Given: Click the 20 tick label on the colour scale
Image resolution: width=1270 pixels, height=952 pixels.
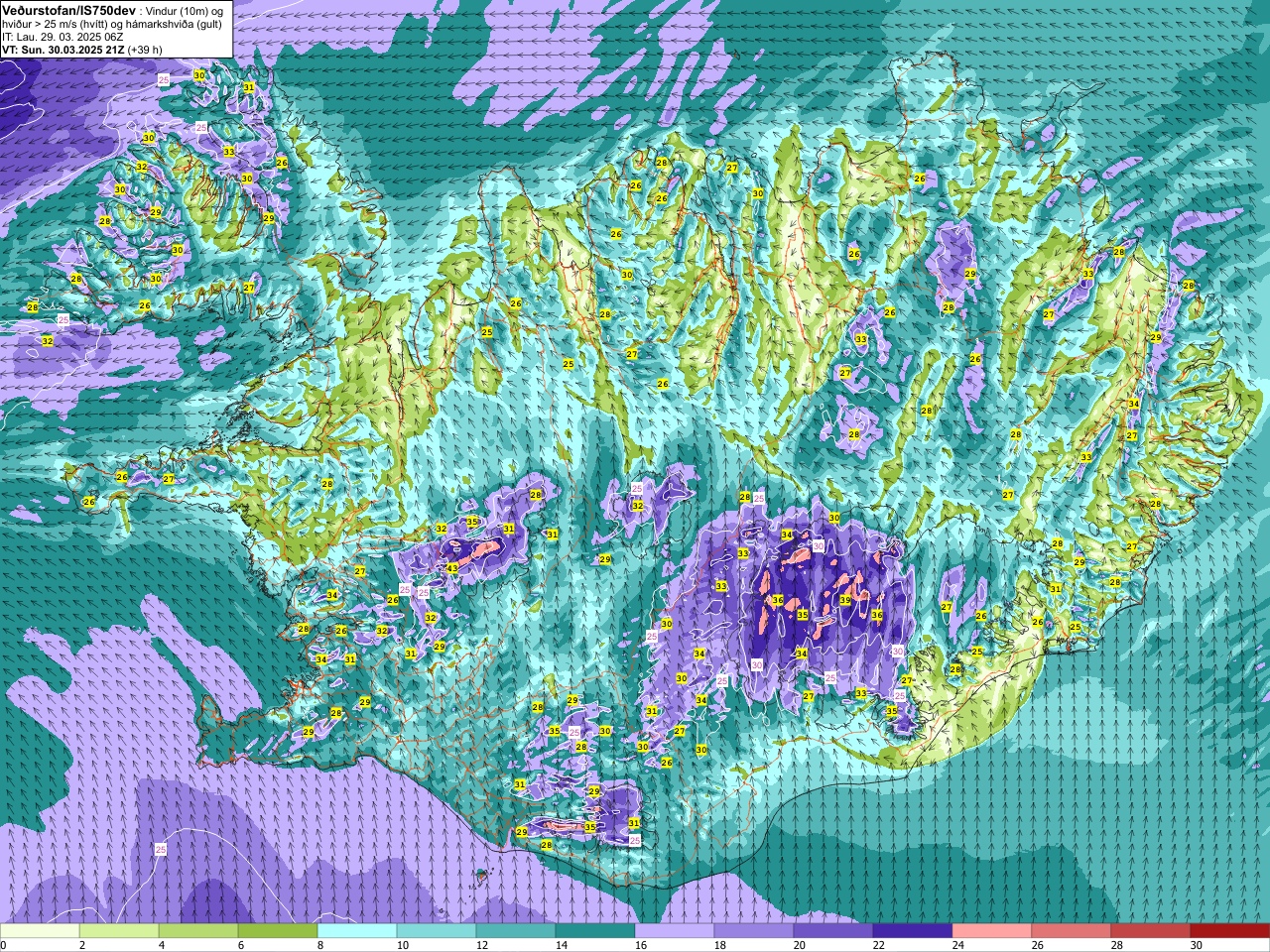Looking at the screenshot, I should click(799, 945).
